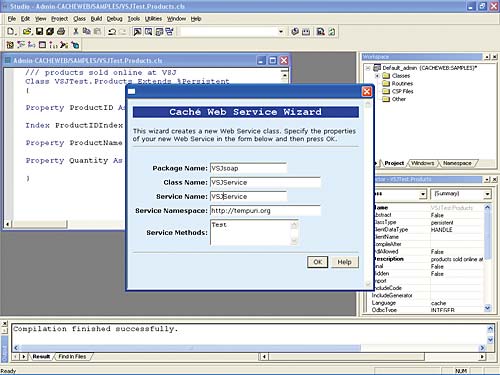Pin the Workspace panel using its pin icon
Viewport: 500px width, 375px height.
(x=487, y=57)
